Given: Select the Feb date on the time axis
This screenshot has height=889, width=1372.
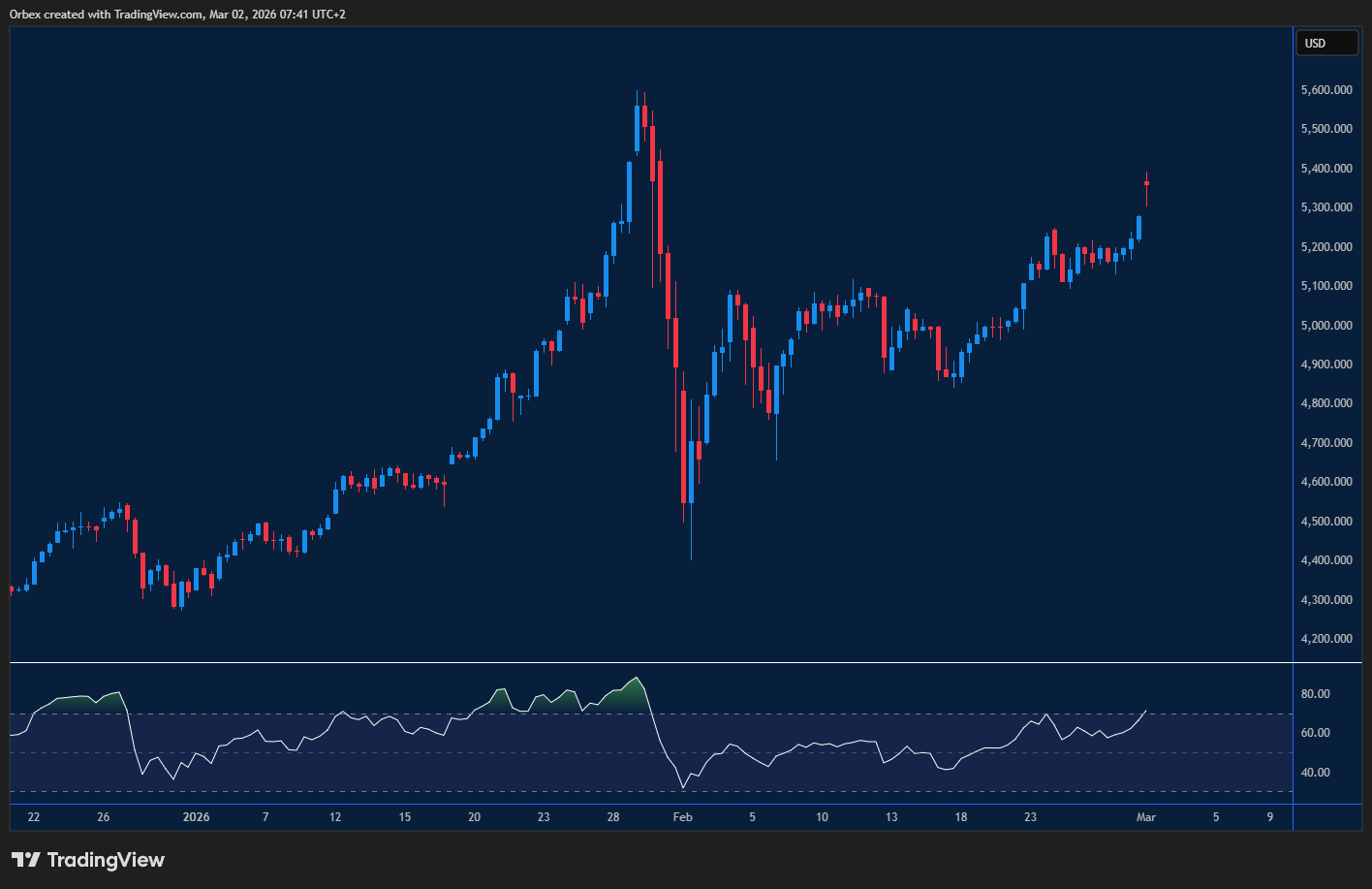Looking at the screenshot, I should click(x=682, y=817).
